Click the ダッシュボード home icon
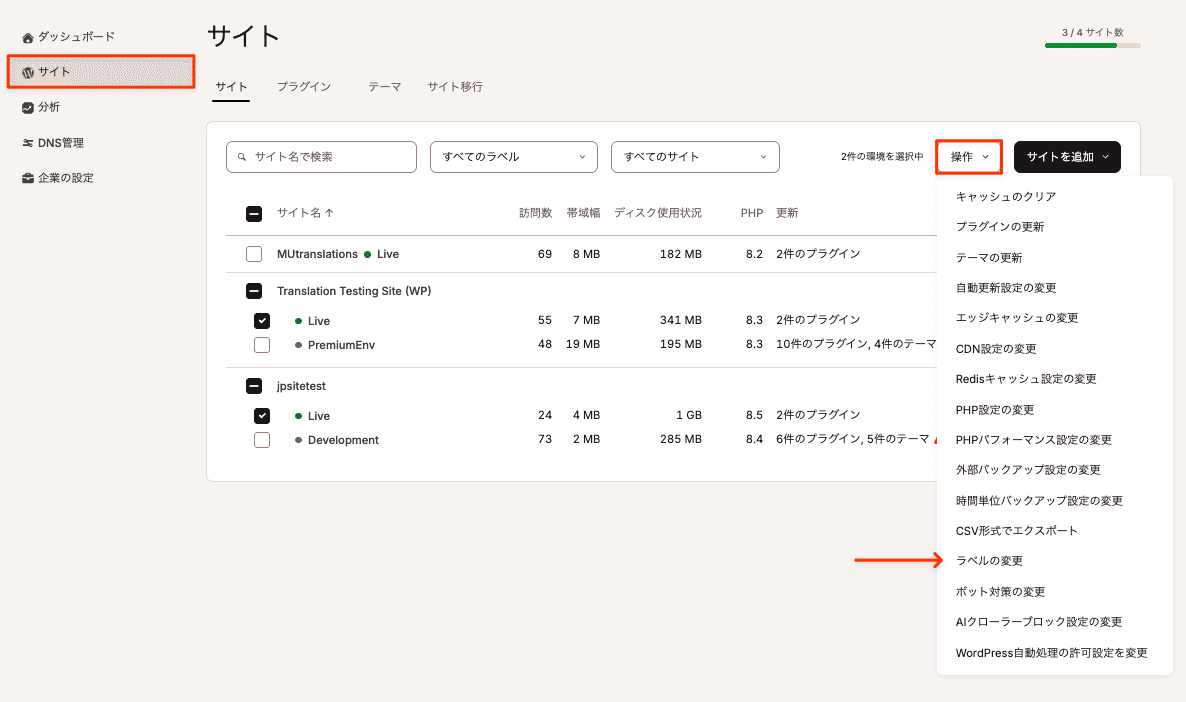This screenshot has height=702, width=1186. (28, 37)
